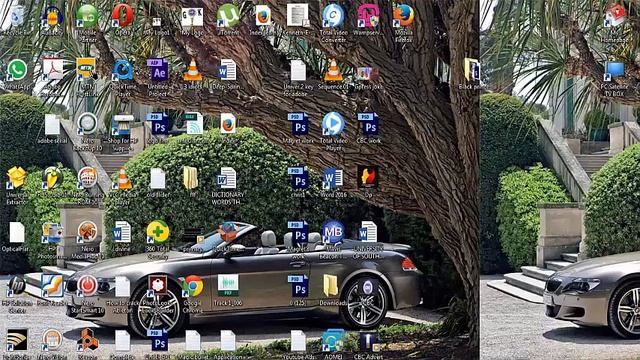Open the Kenneth-E document file
640x360 pixels.
pos(298,16)
